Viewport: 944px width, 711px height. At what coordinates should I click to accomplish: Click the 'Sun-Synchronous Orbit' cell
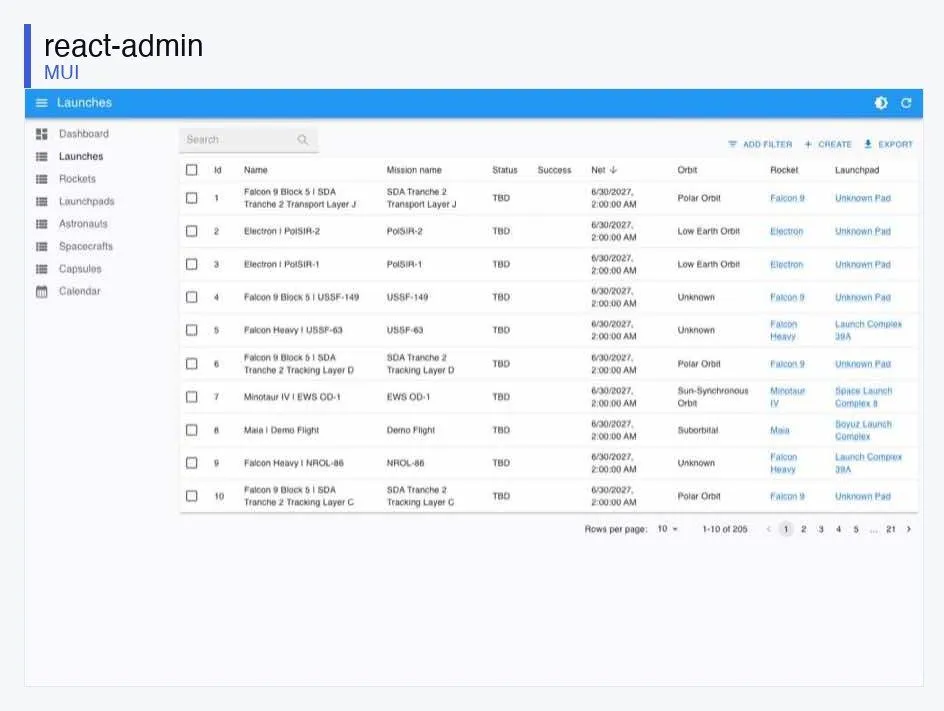coord(713,397)
